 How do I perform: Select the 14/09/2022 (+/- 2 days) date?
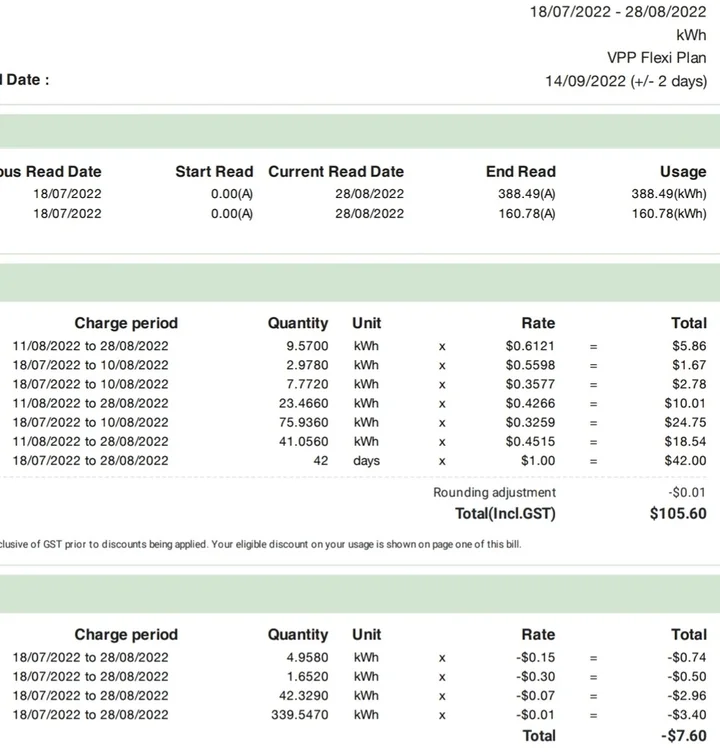[625, 81]
